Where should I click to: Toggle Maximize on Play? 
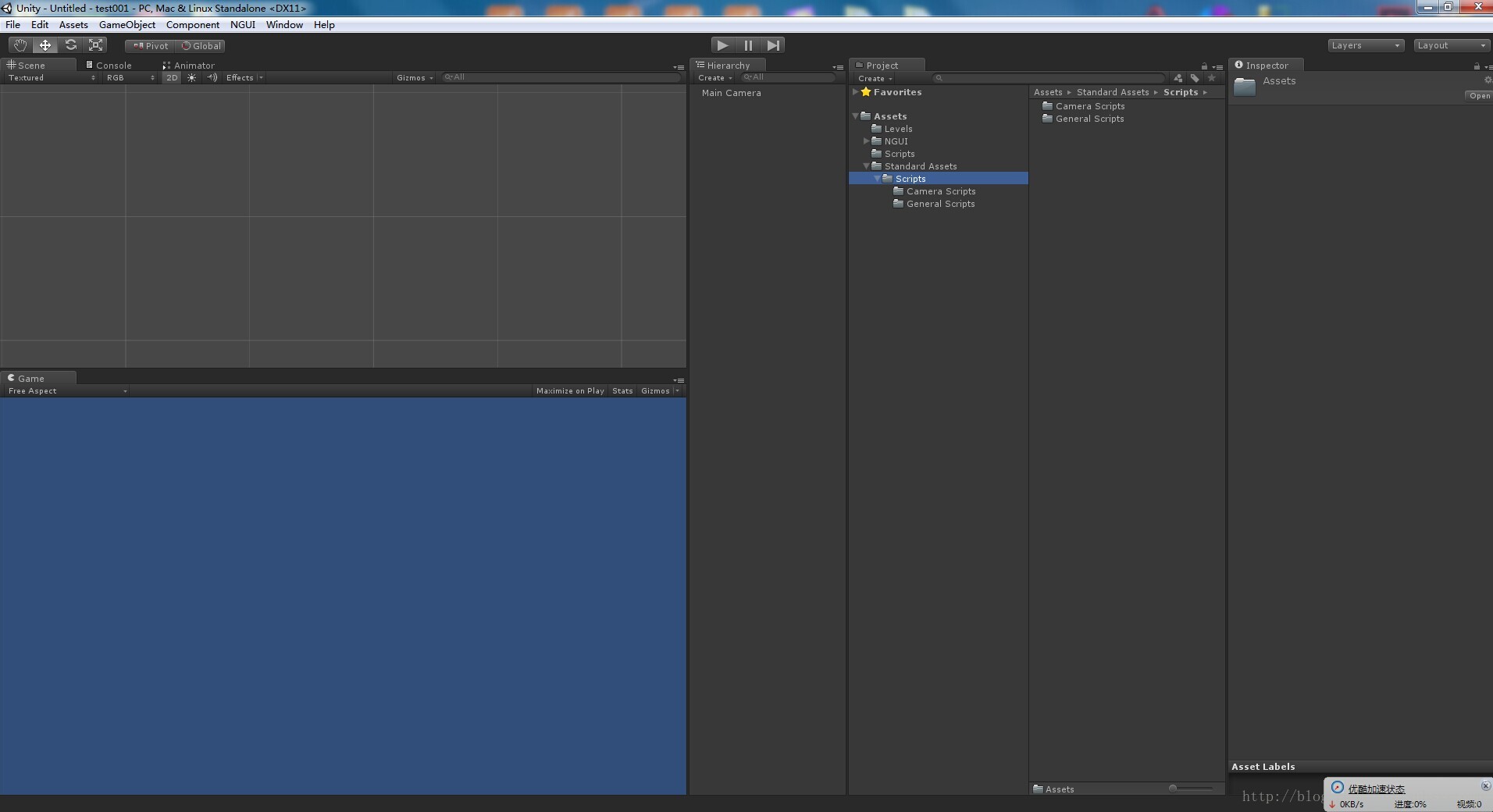point(570,391)
